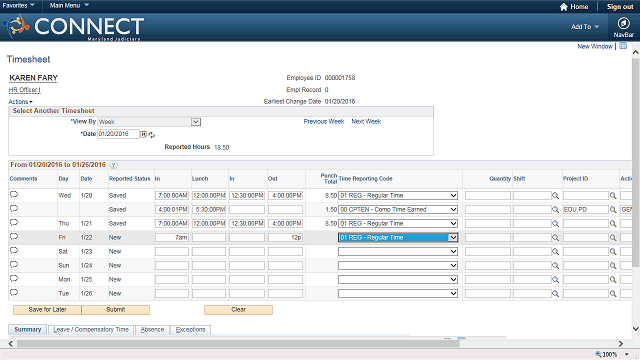The image size is (640, 360).
Task: Open the Main Menu
Action: 69,5
